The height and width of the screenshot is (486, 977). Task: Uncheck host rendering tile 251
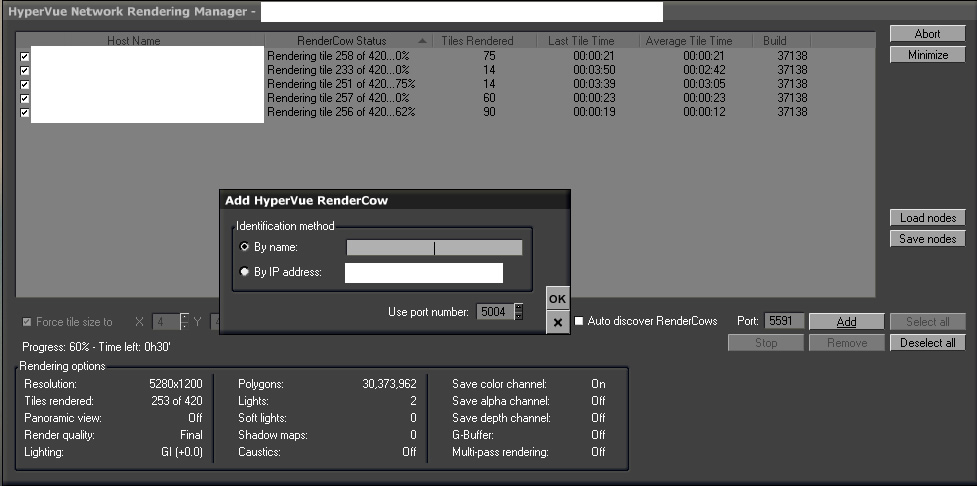coord(24,84)
